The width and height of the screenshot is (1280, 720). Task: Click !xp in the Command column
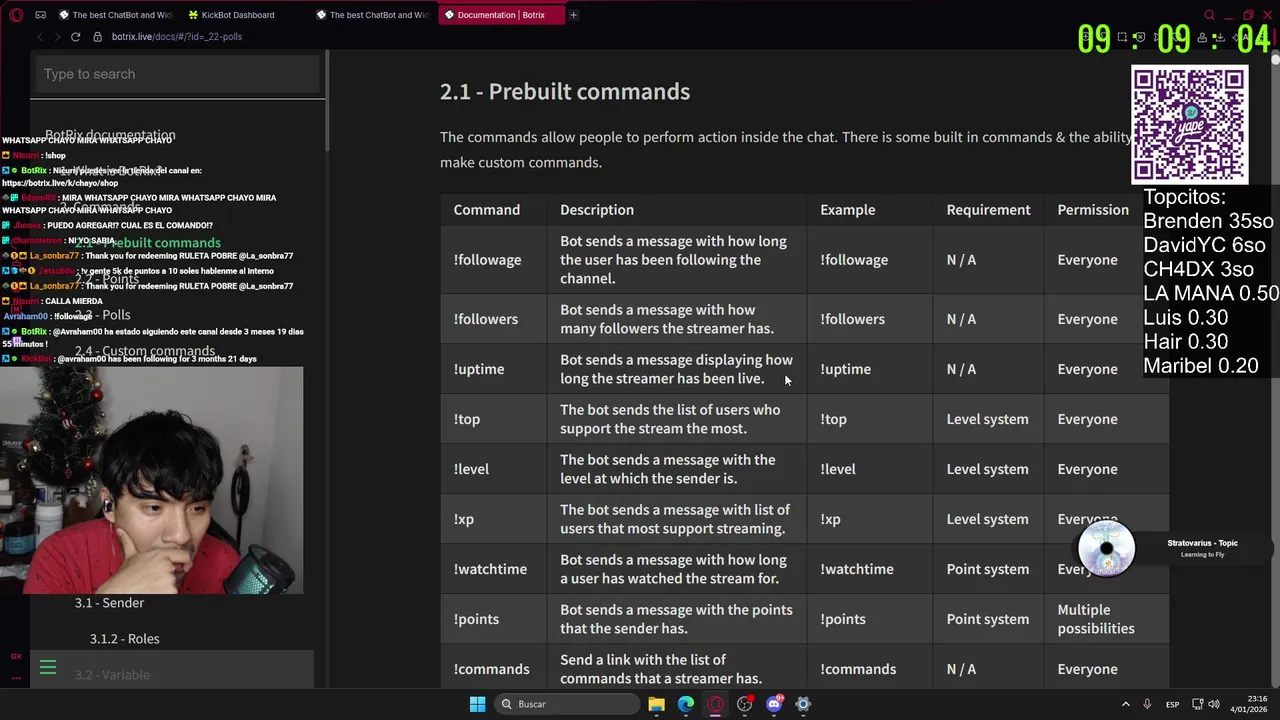(x=464, y=519)
